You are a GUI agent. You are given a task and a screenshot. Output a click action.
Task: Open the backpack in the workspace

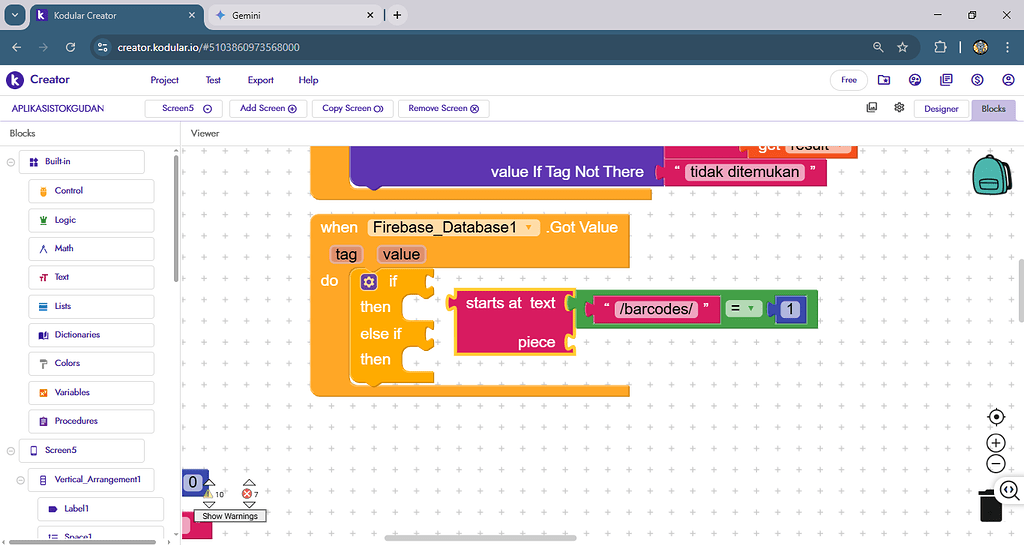click(992, 174)
